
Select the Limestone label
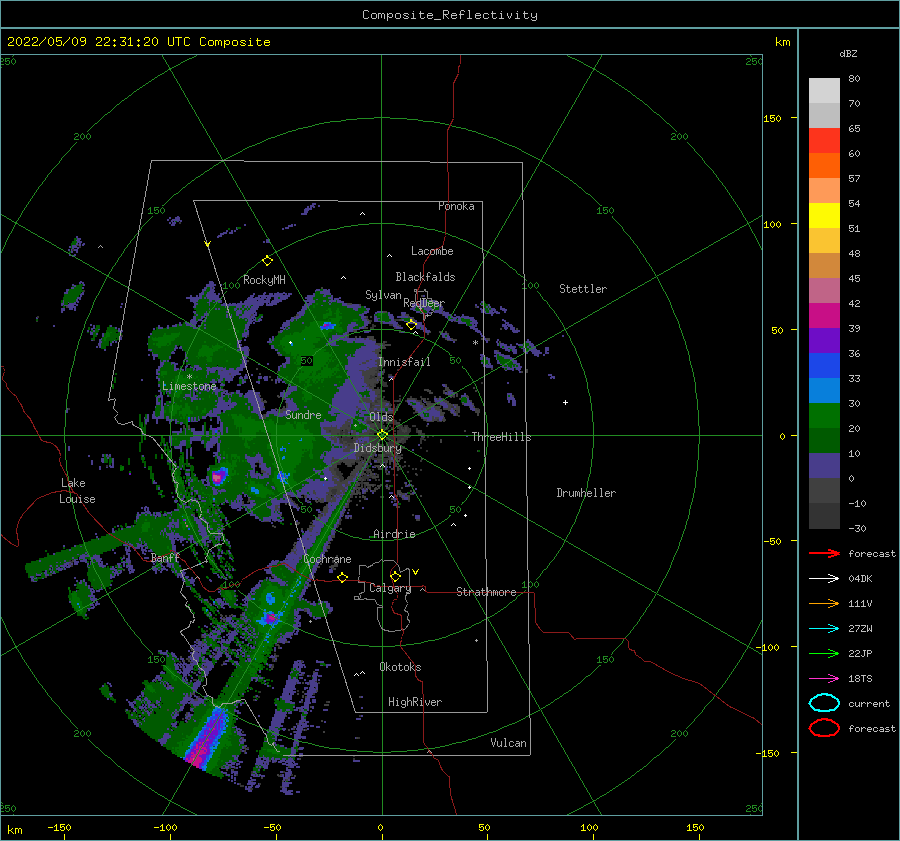(x=189, y=386)
